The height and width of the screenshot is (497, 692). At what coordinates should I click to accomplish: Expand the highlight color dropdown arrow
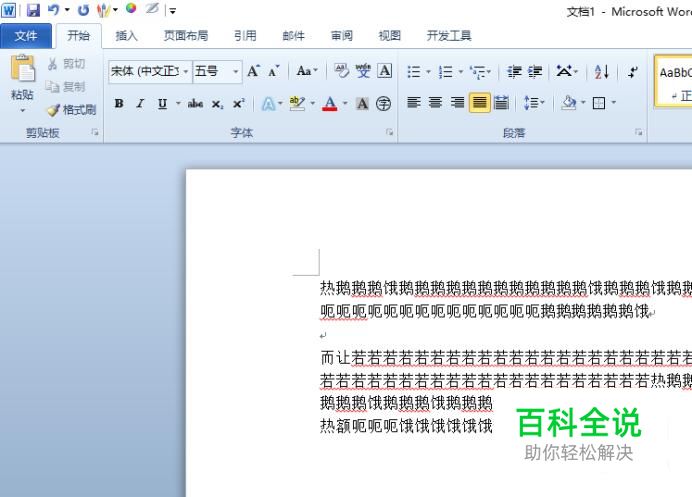click(x=312, y=104)
